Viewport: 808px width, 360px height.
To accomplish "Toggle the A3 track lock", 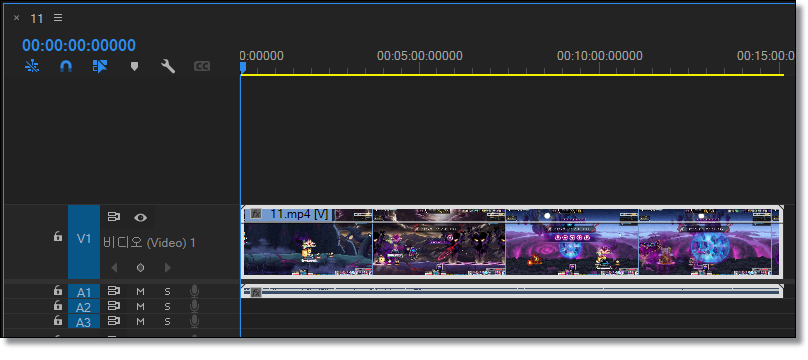I will tap(58, 320).
